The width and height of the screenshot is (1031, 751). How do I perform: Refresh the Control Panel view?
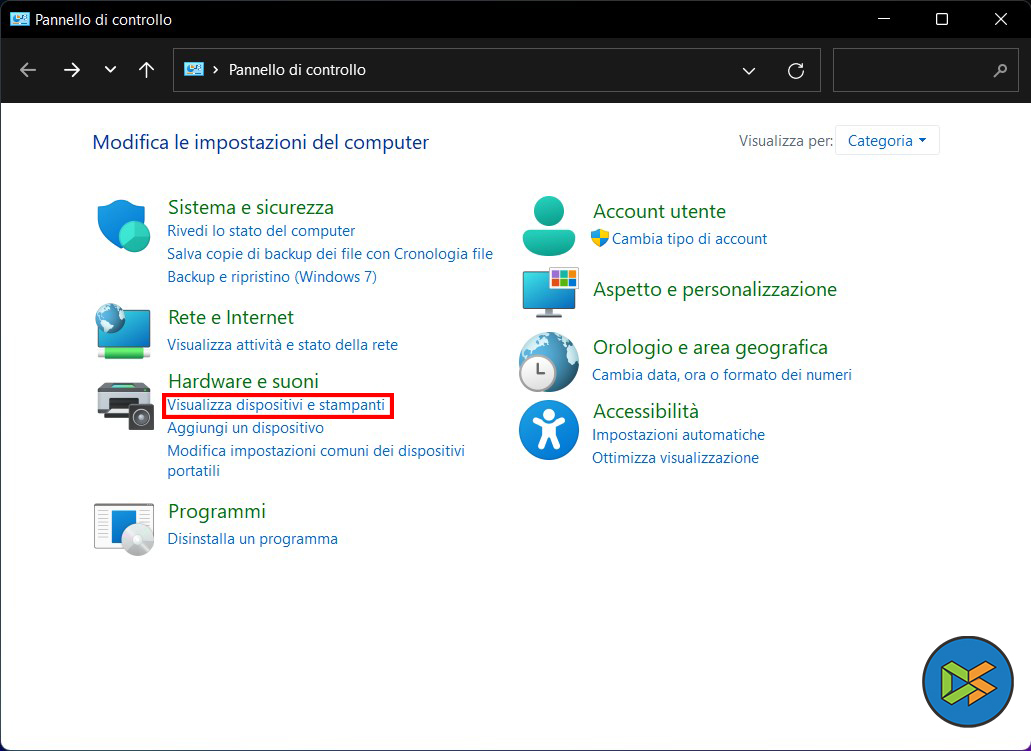click(796, 70)
